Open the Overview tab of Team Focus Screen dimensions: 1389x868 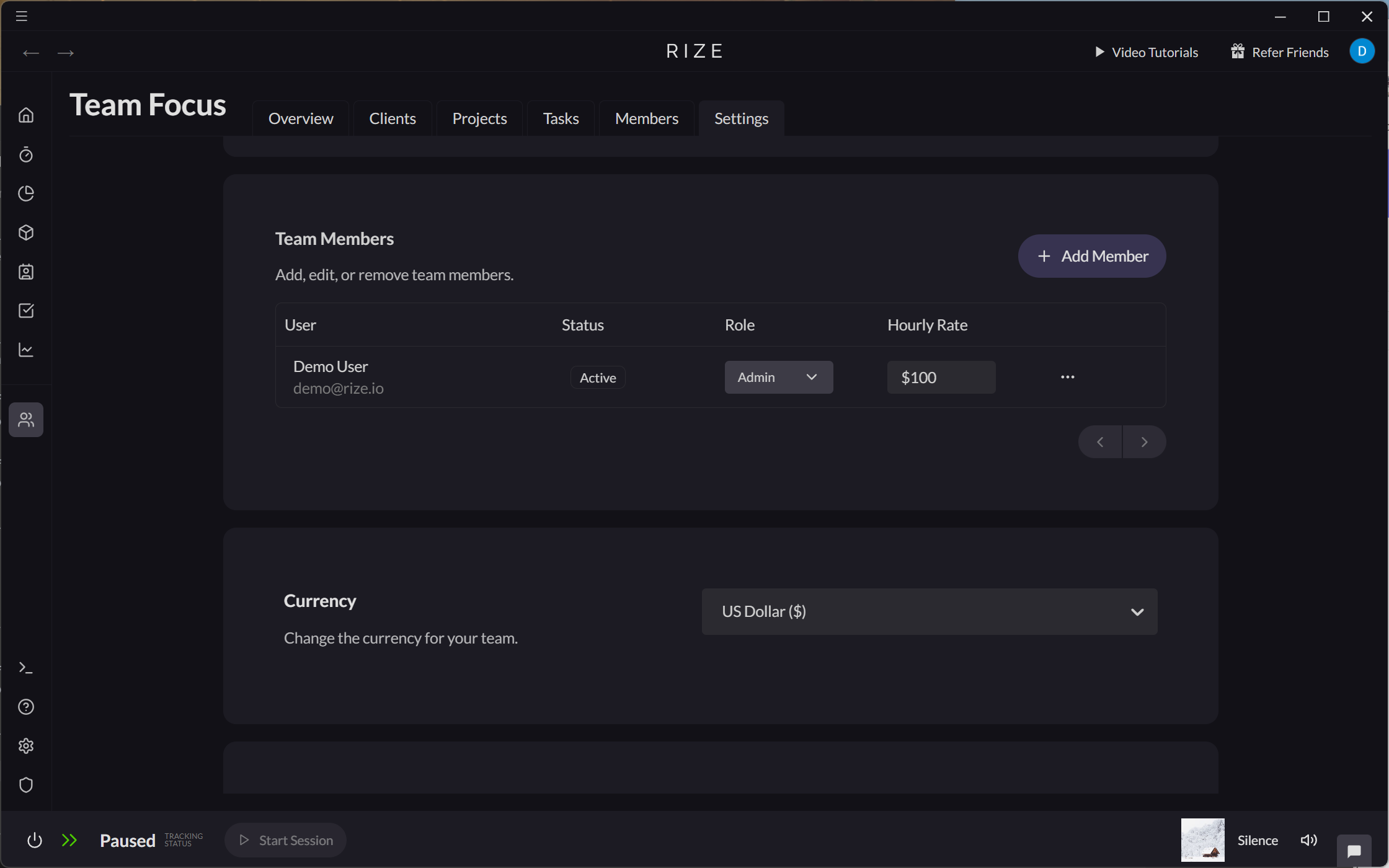pos(301,118)
